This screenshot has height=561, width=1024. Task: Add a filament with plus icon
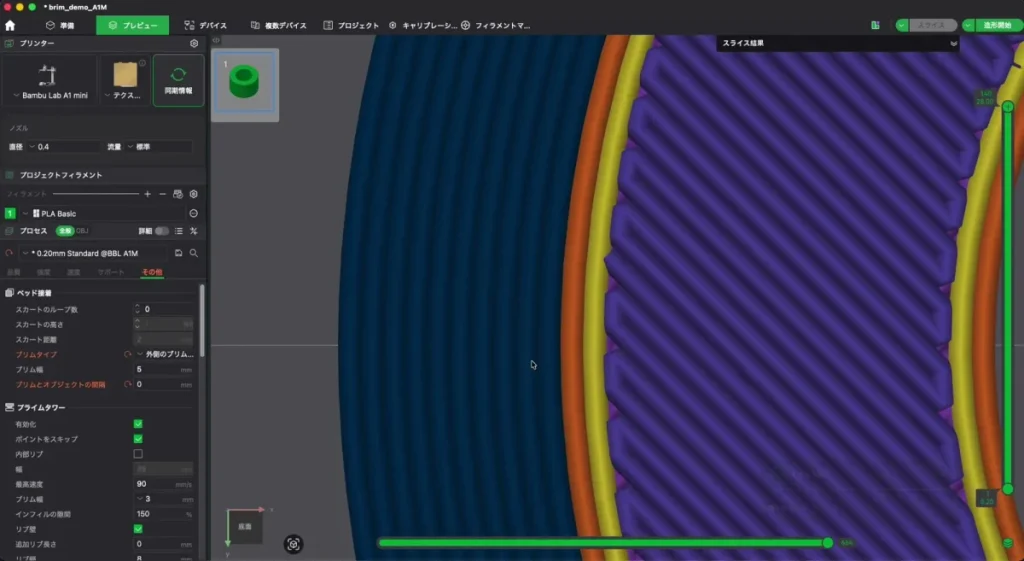pyautogui.click(x=148, y=194)
